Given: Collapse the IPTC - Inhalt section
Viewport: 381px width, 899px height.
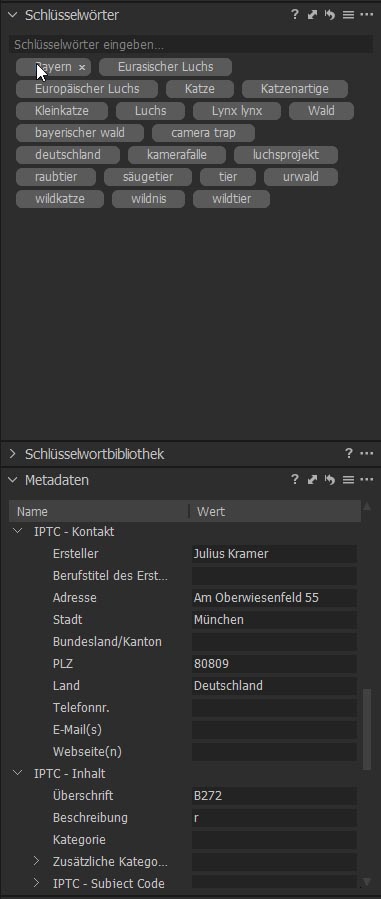Looking at the screenshot, I should pos(17,773).
